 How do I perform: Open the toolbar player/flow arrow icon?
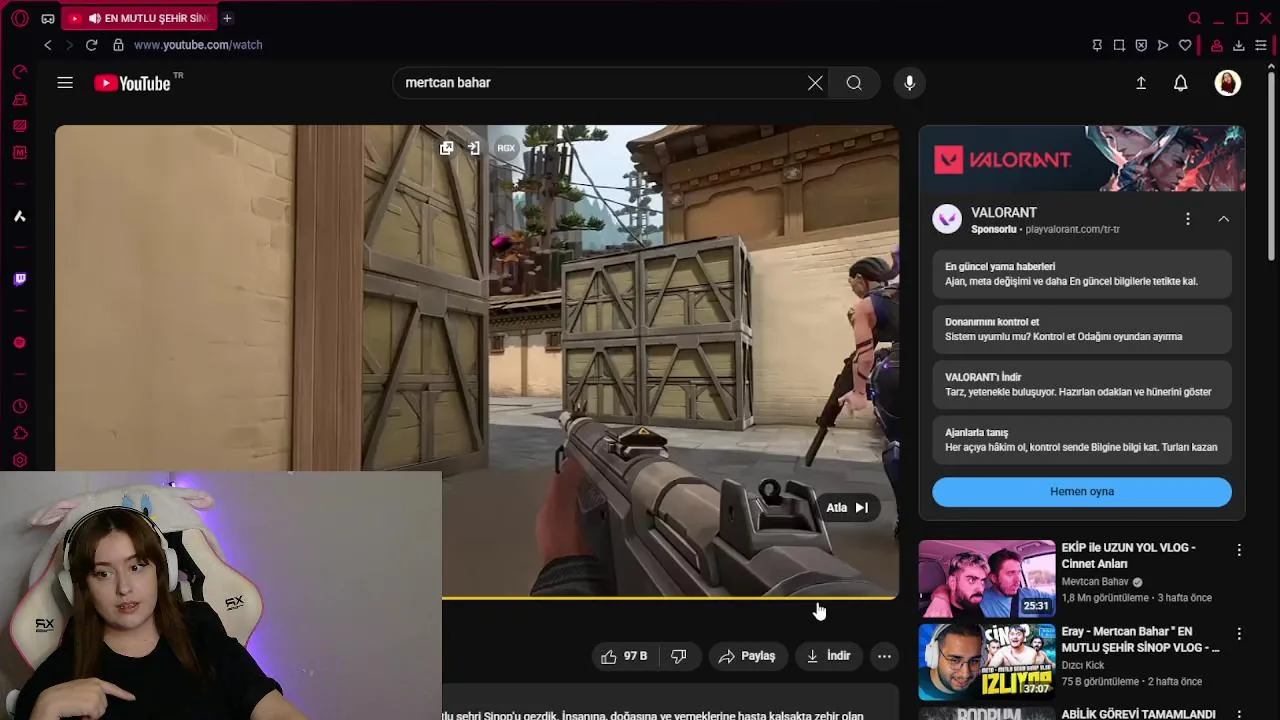[x=1163, y=45]
